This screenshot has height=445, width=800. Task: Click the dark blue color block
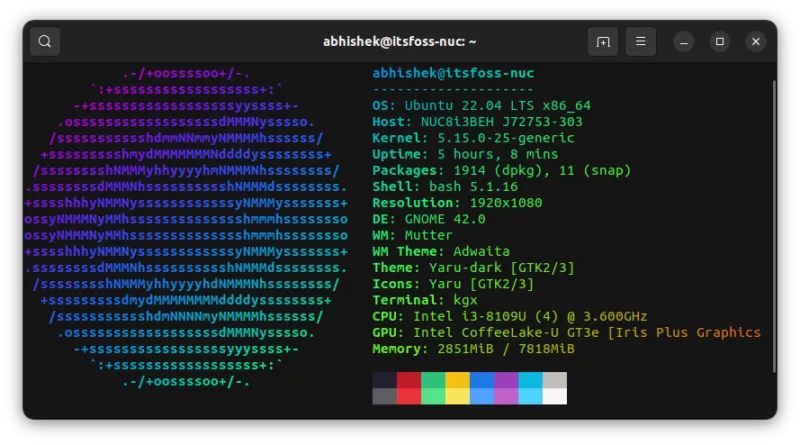pos(482,380)
